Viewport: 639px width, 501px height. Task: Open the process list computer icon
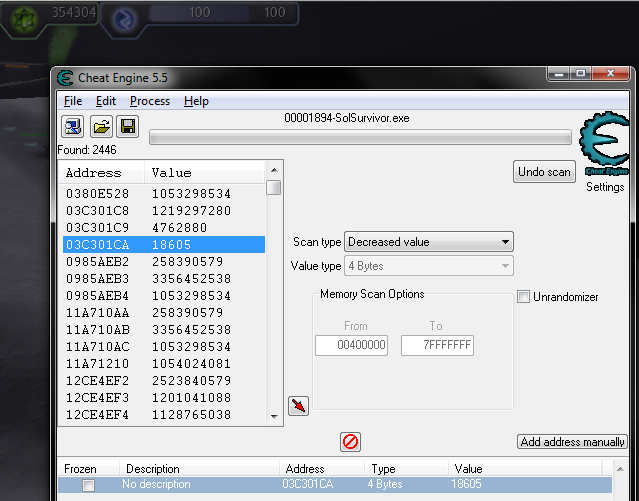(x=73, y=126)
